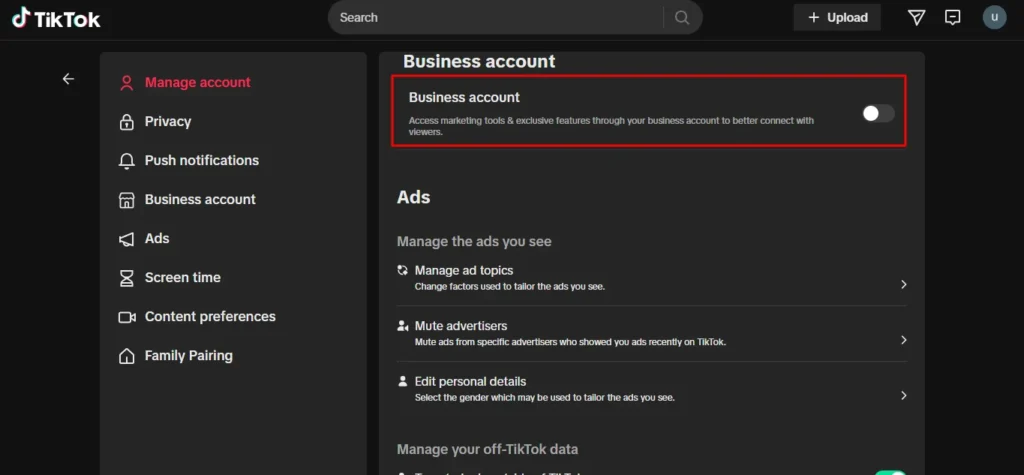Click the search magnifier icon
1024x475 pixels.
pos(682,17)
